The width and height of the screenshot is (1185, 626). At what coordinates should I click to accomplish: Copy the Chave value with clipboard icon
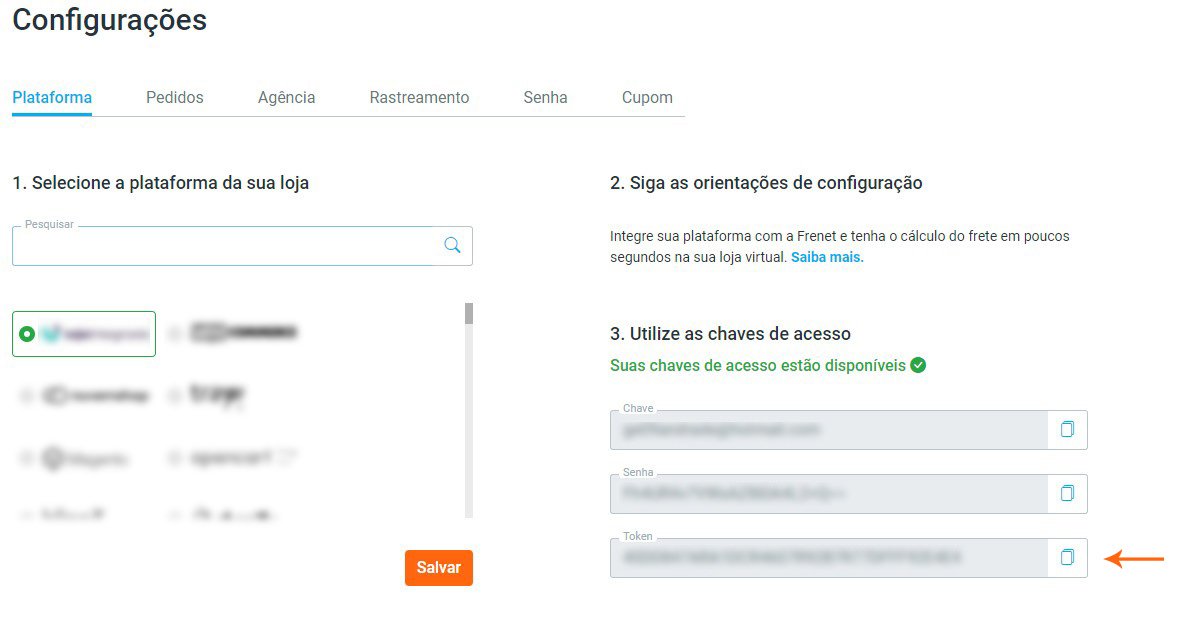pos(1067,429)
